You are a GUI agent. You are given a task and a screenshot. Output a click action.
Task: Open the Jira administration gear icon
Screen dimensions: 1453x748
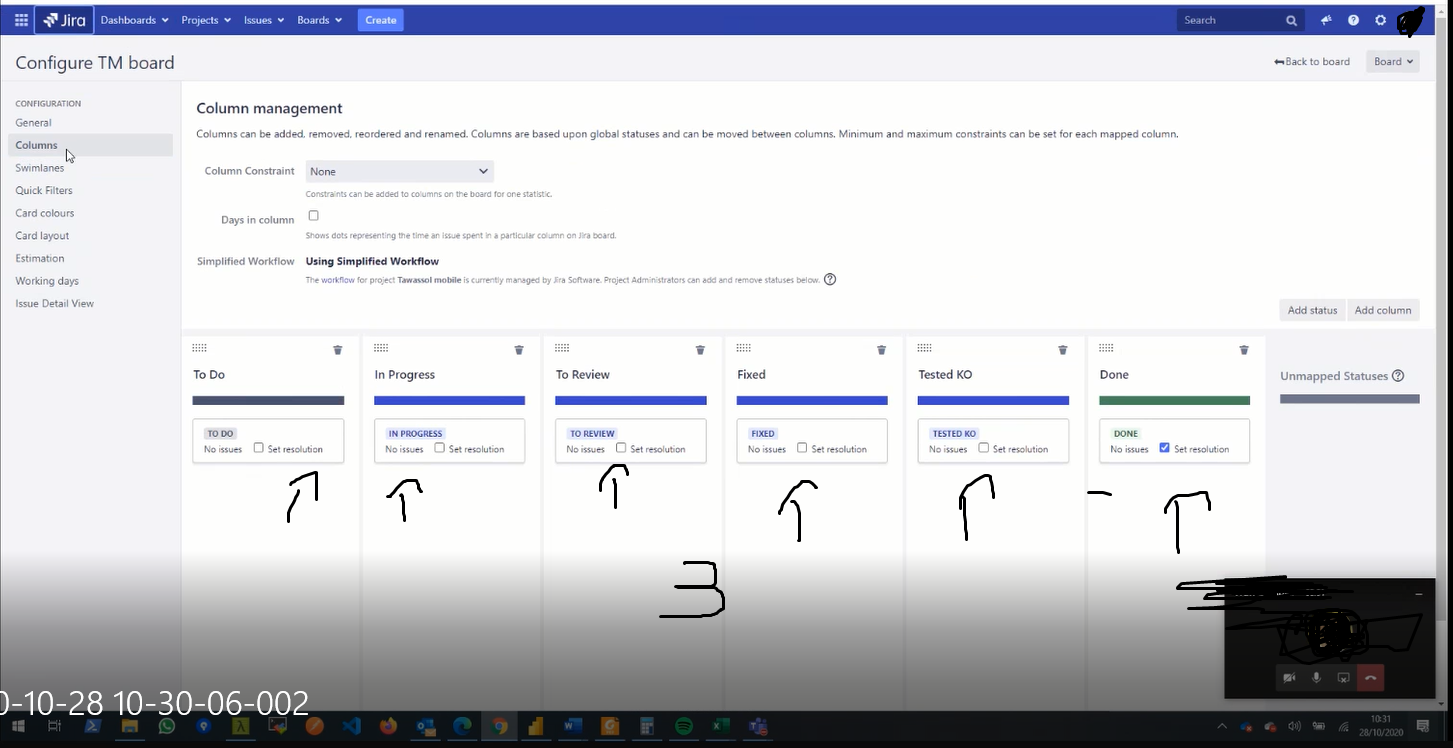[x=1381, y=20]
